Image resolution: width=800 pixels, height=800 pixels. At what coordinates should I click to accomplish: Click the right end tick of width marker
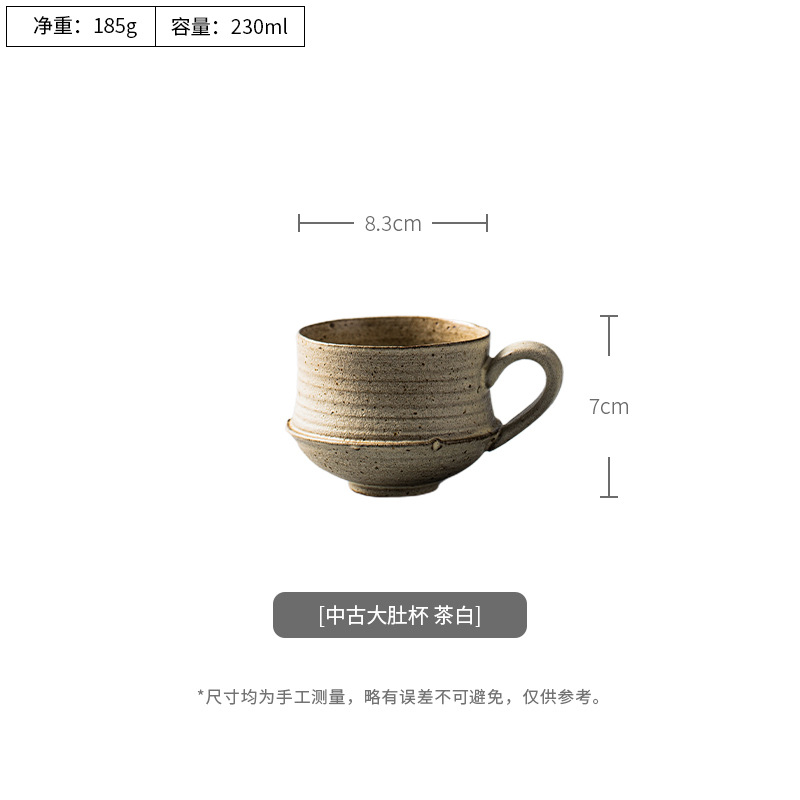coord(487,223)
